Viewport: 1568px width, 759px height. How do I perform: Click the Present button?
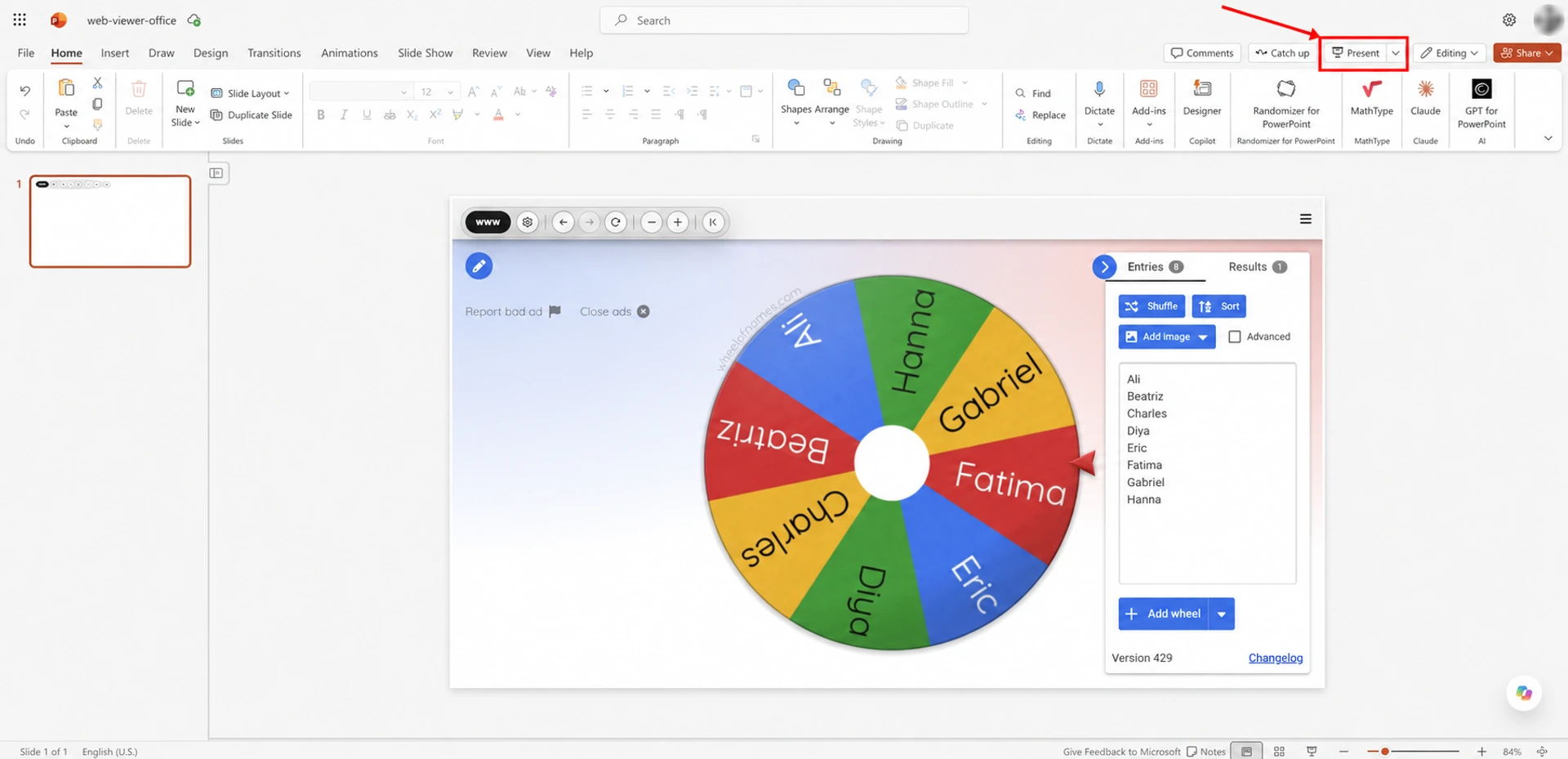point(1356,53)
